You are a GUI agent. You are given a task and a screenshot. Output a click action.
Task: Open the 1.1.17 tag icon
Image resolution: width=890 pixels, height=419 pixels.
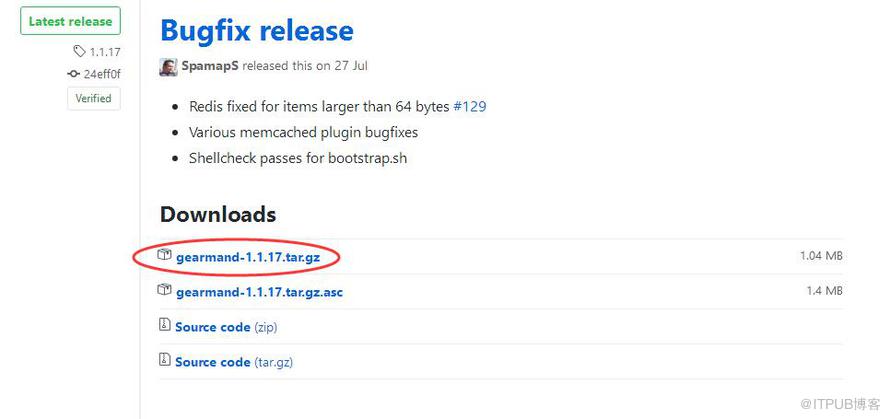point(79,52)
